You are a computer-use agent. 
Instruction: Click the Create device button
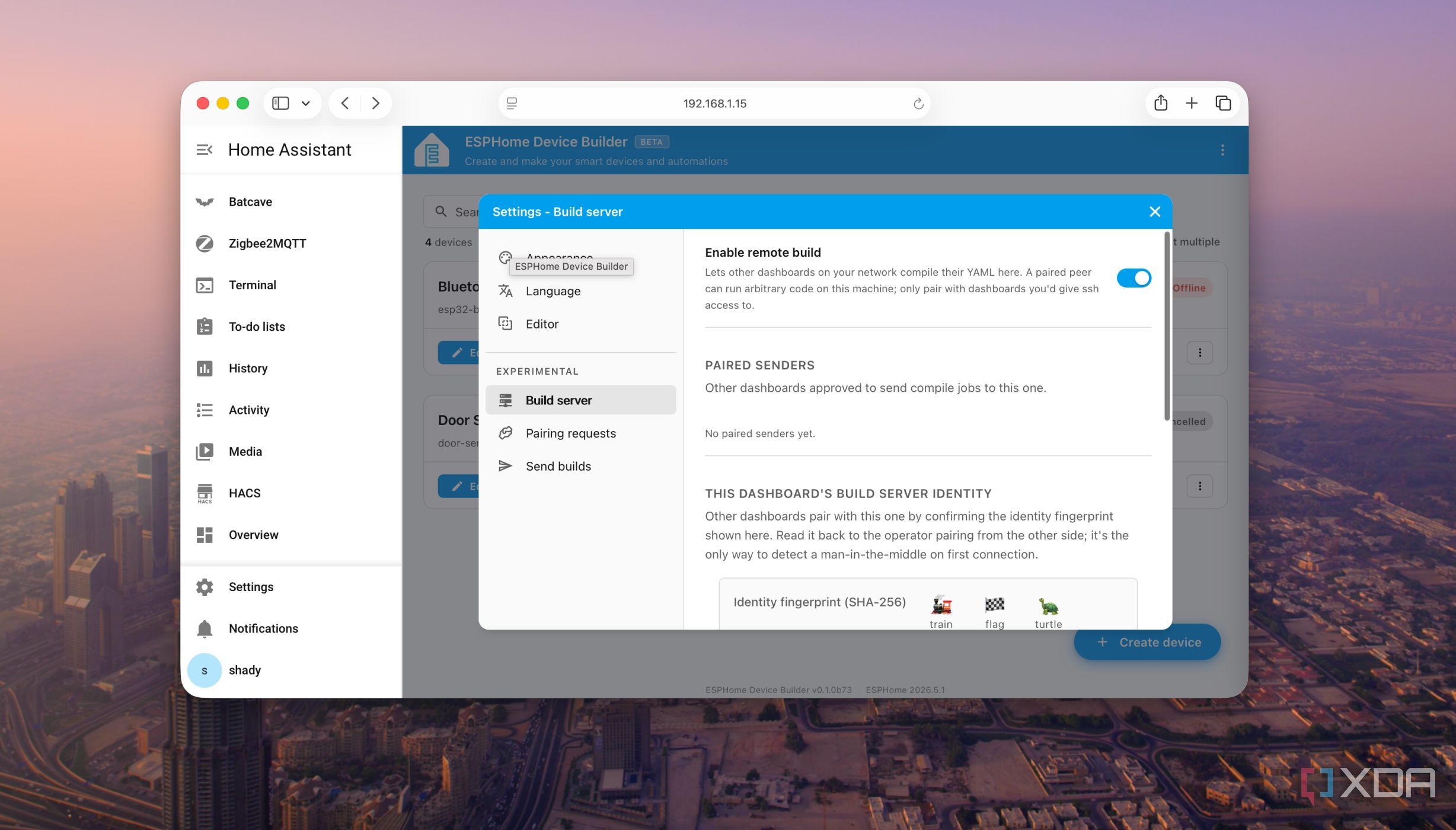coord(1147,642)
